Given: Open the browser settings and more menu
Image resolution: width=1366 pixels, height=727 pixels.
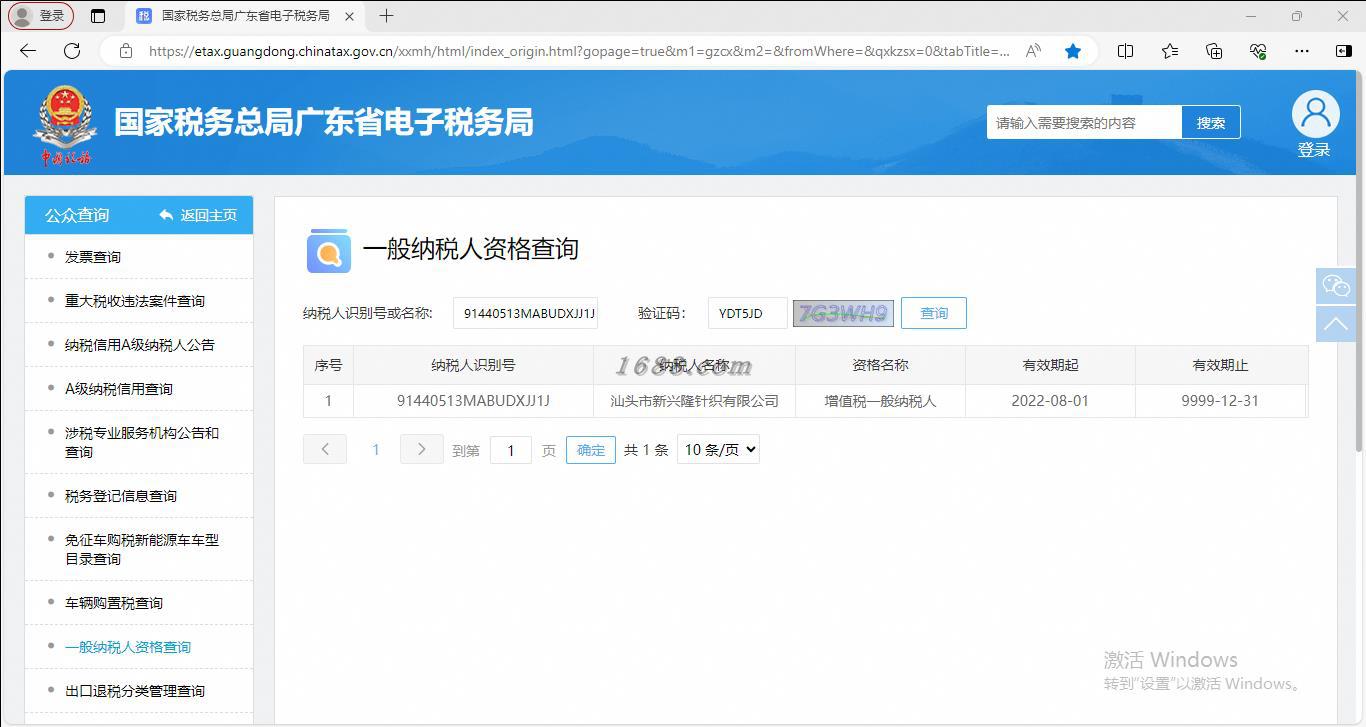Looking at the screenshot, I should coord(1301,51).
